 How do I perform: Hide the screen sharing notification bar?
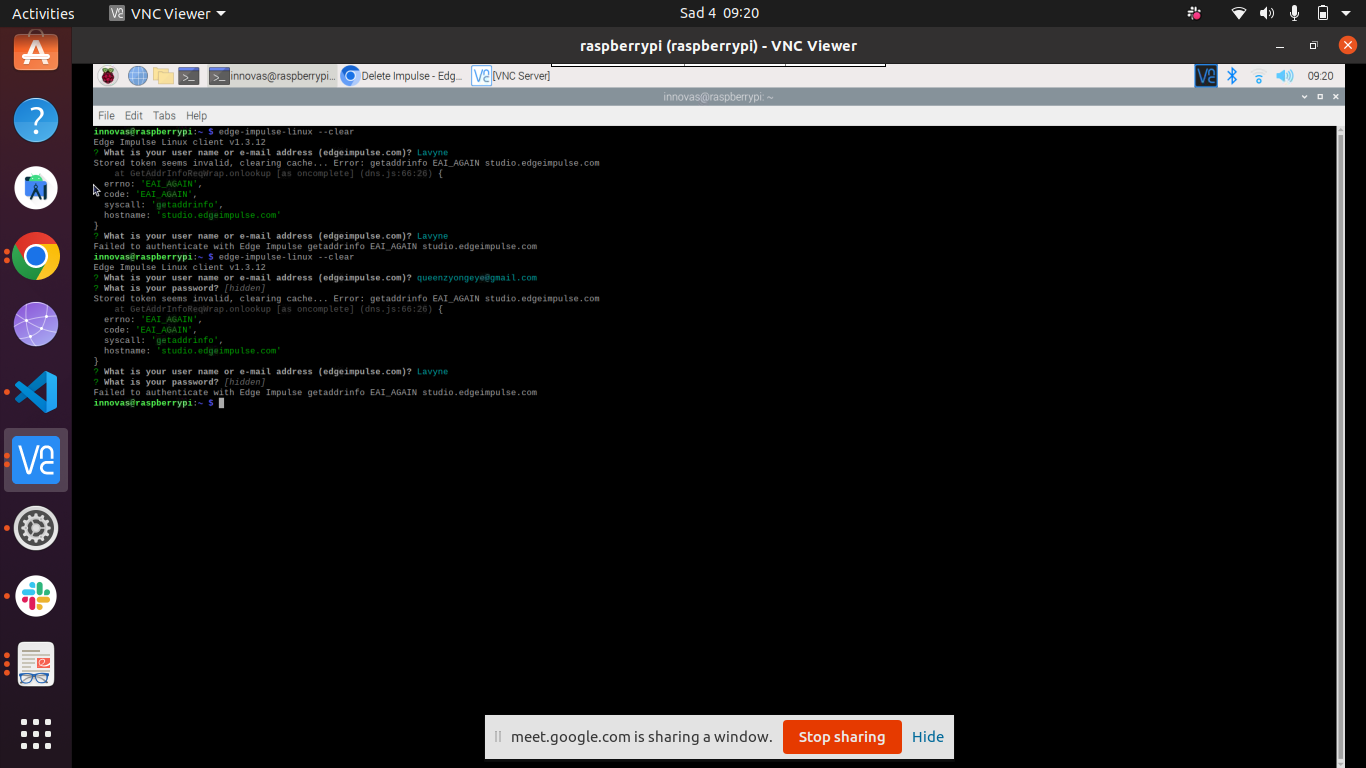pyautogui.click(x=927, y=737)
